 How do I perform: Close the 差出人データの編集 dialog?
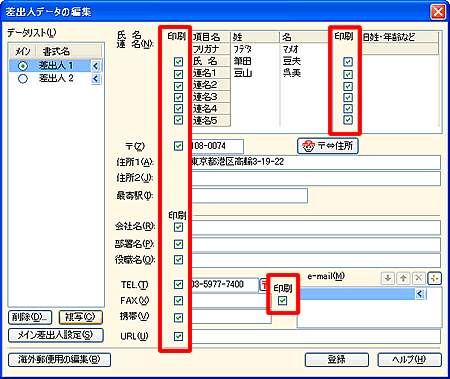click(x=438, y=12)
